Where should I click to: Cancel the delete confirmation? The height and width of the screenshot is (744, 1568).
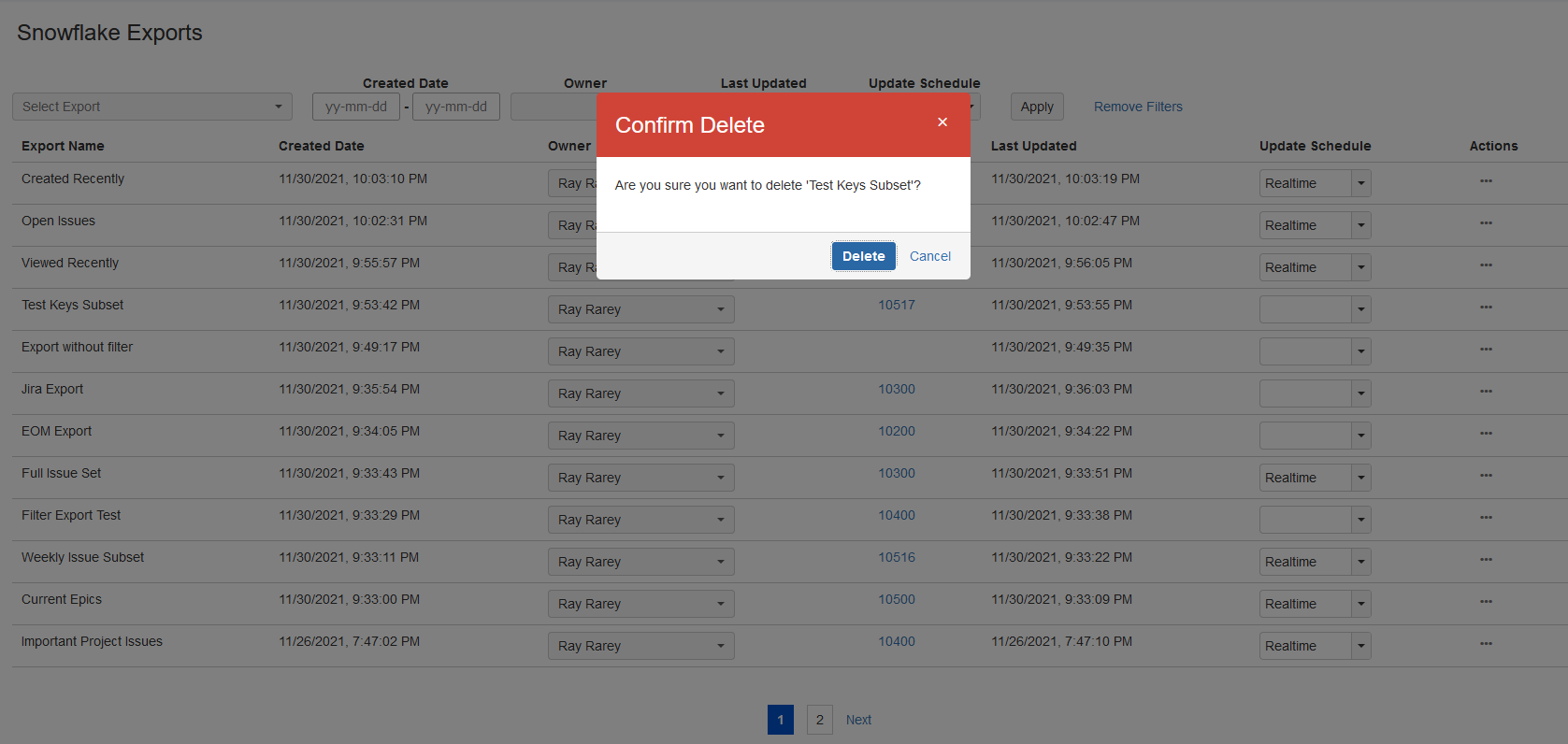pos(929,256)
